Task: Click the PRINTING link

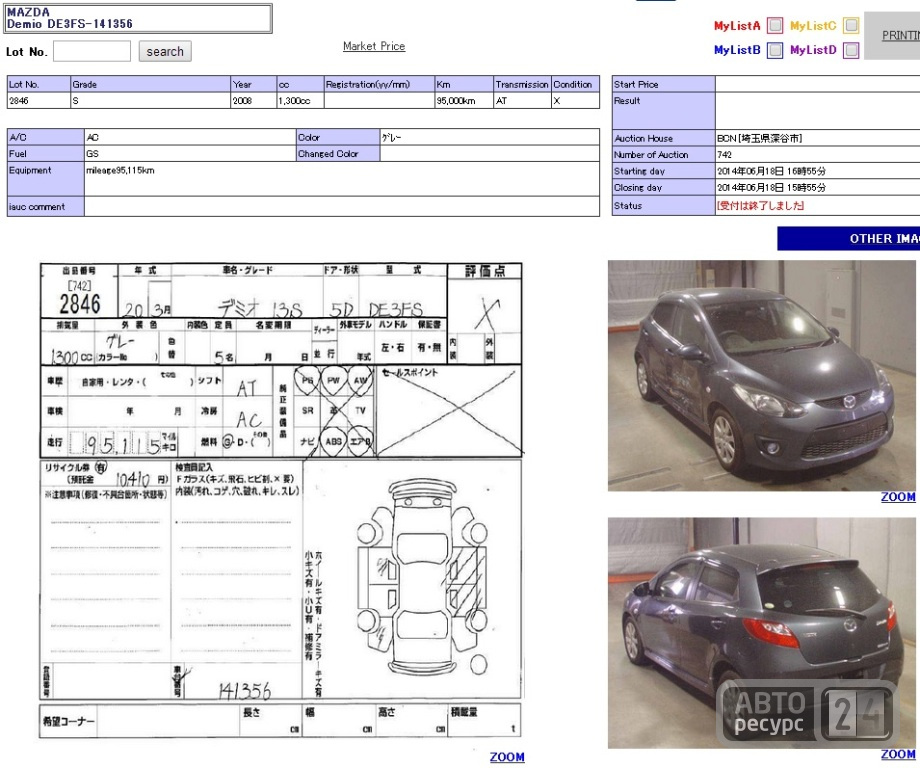Action: point(901,35)
